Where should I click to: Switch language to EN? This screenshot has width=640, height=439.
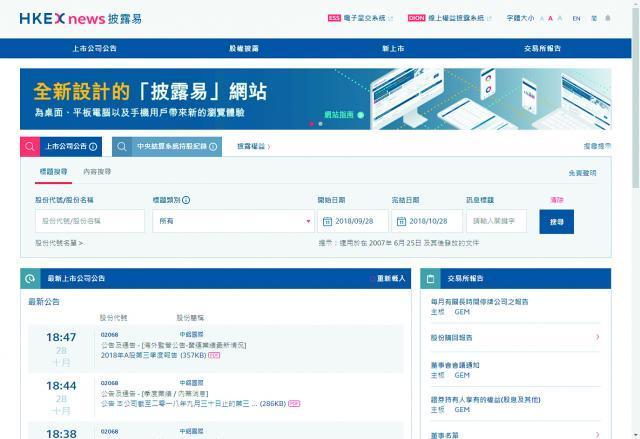click(x=576, y=18)
